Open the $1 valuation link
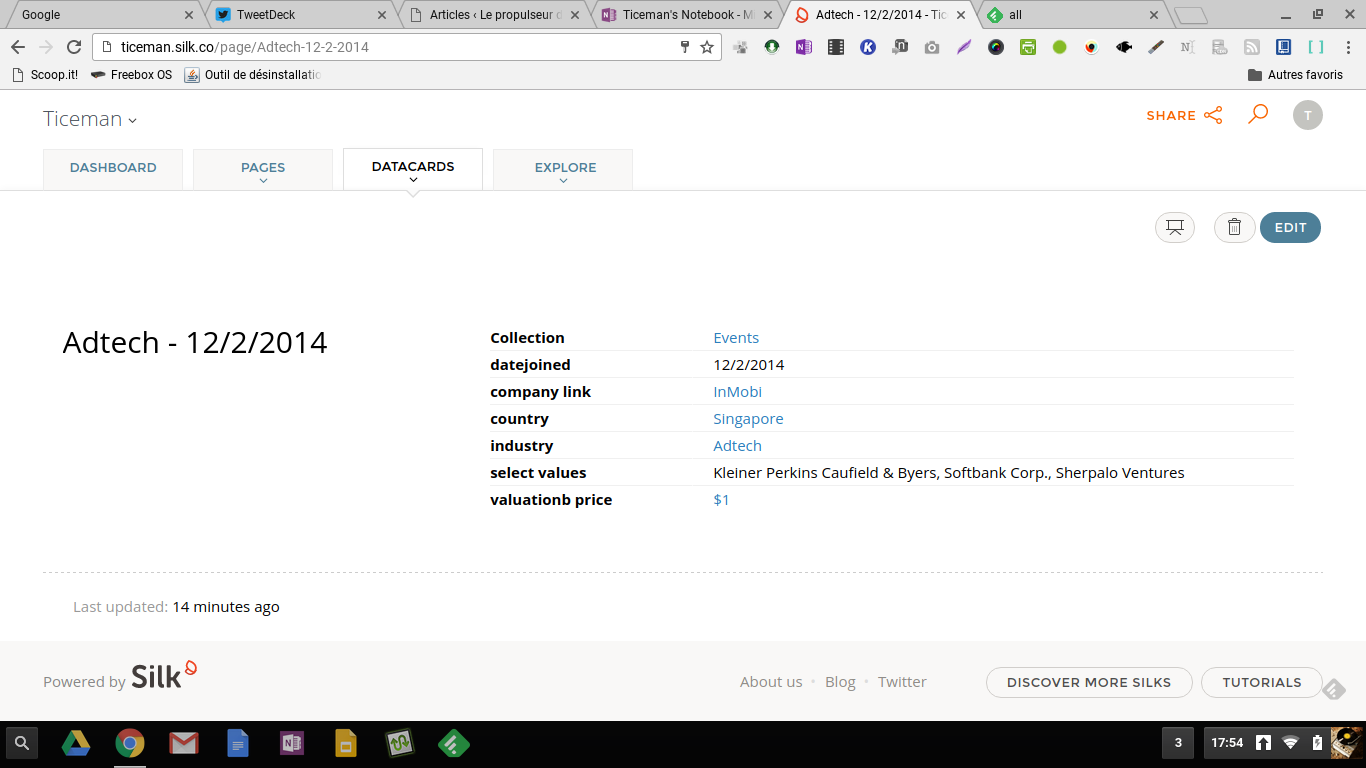This screenshot has height=768, width=1366. (x=721, y=500)
